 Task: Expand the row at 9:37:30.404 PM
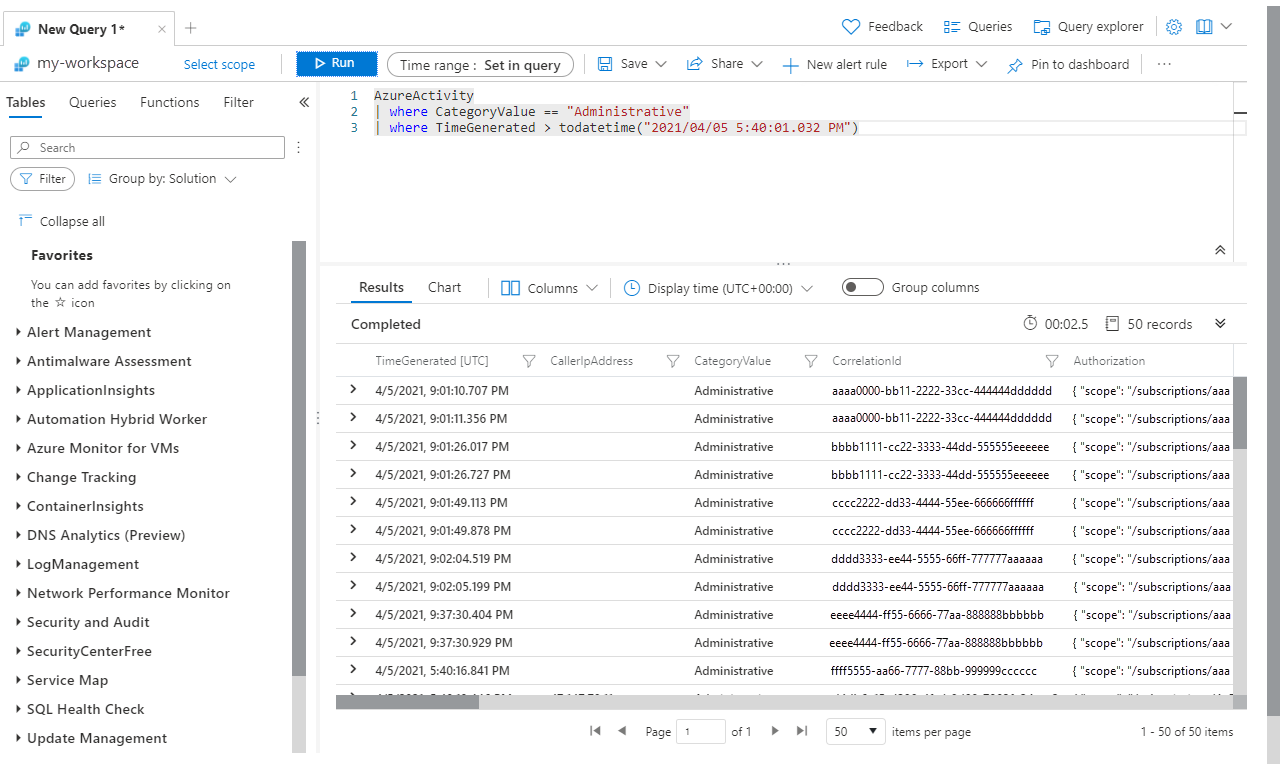point(353,614)
